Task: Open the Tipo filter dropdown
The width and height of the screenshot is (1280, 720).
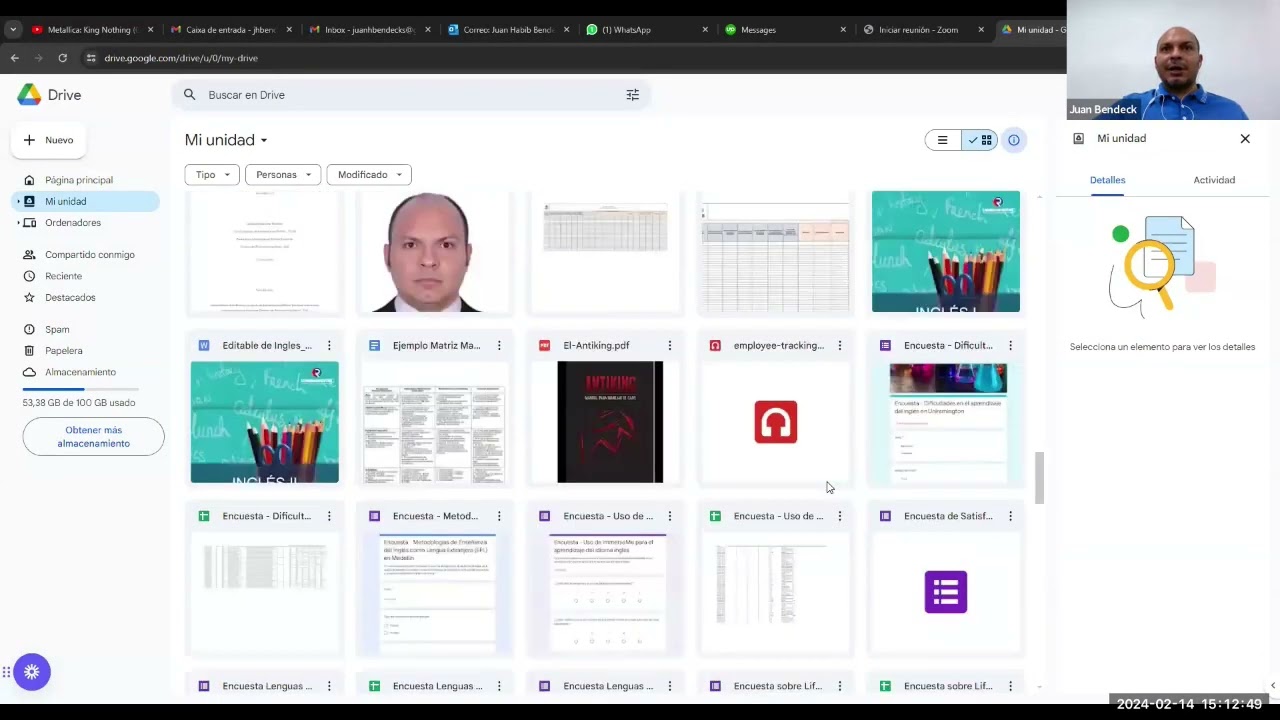Action: pos(212,175)
